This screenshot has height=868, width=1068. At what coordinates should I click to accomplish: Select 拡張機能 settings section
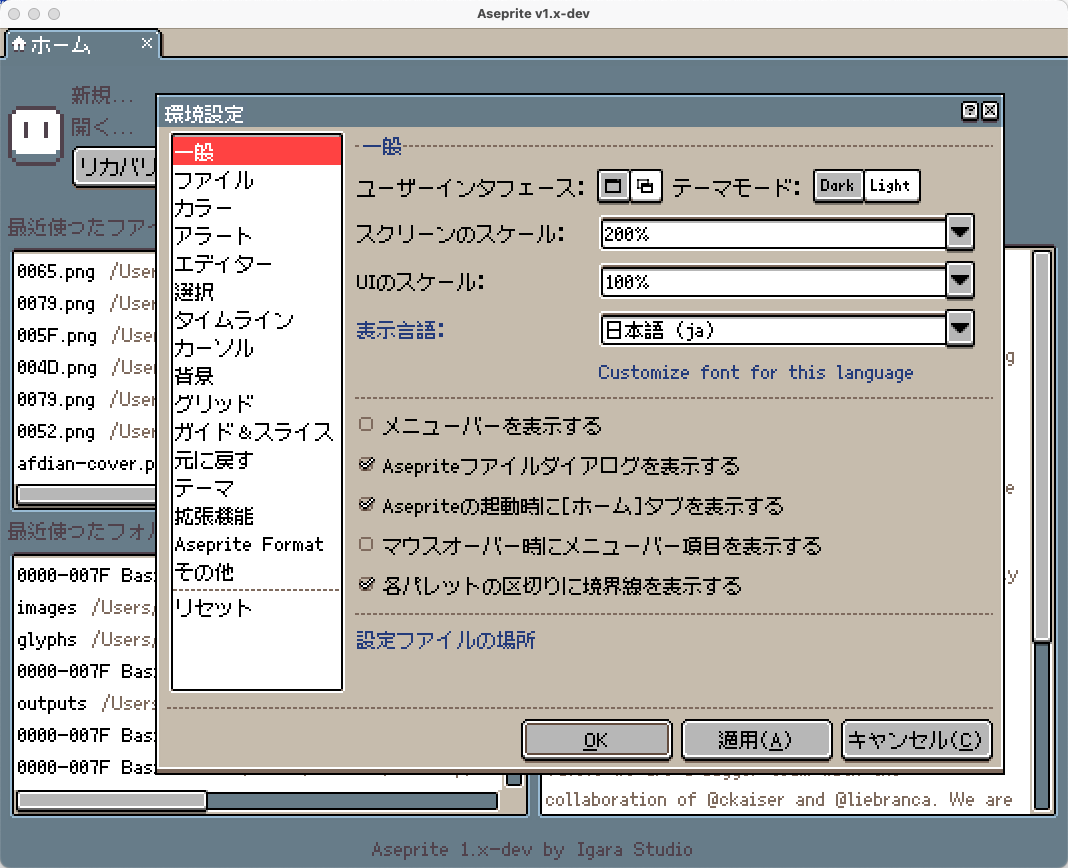tap(257, 516)
